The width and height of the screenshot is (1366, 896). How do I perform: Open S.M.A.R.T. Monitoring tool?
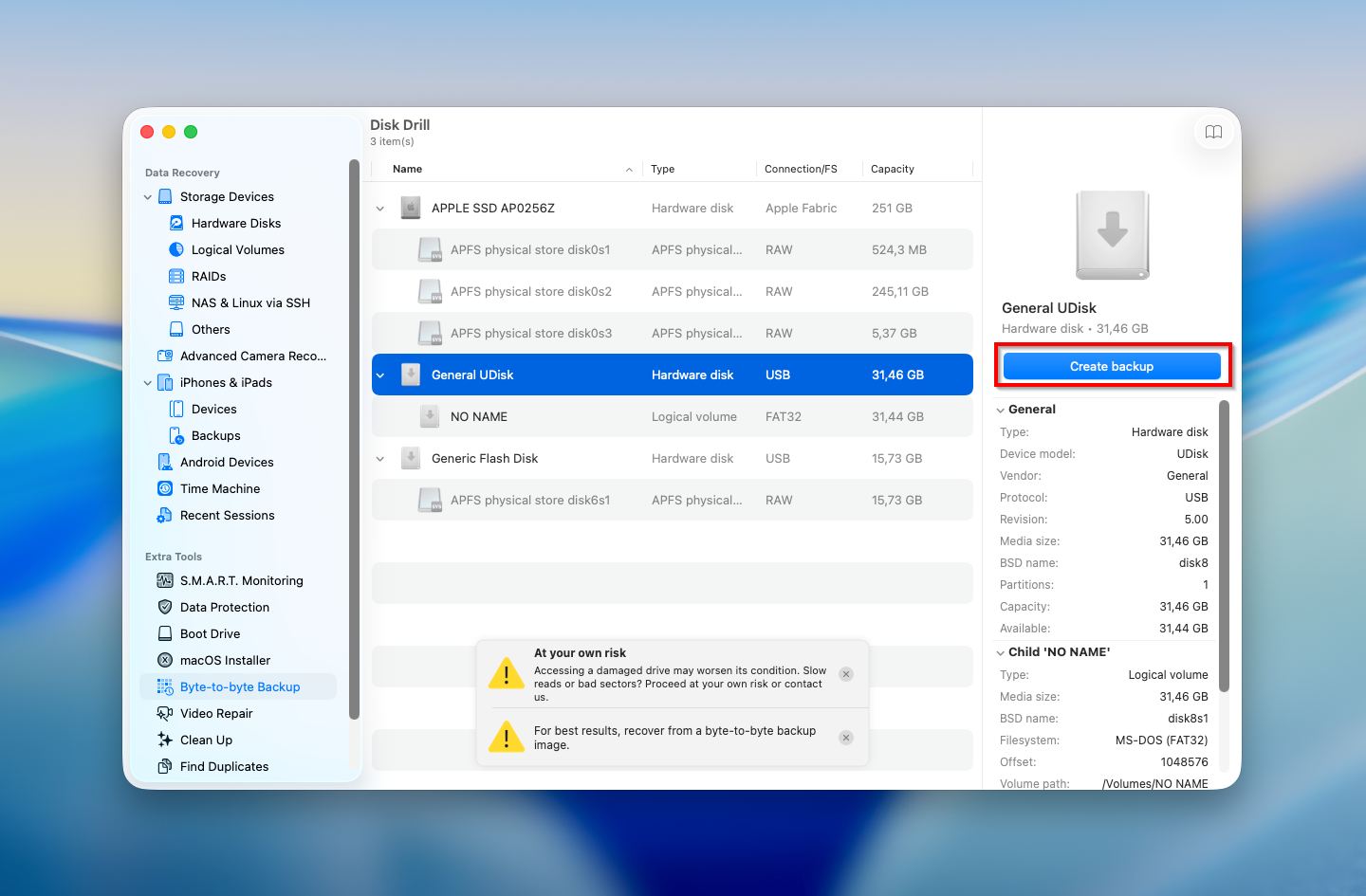tap(242, 580)
